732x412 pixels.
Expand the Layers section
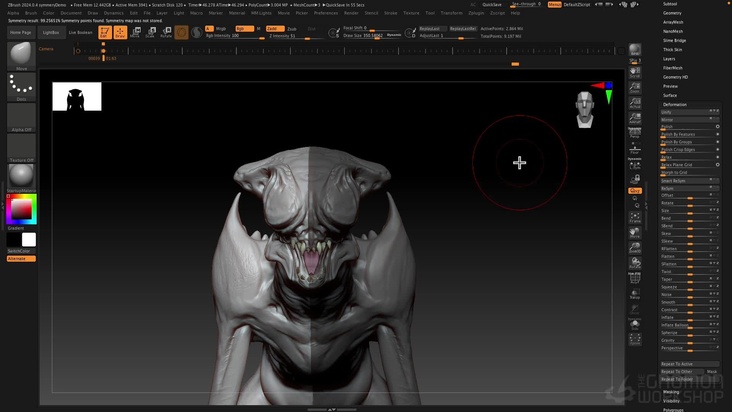pyautogui.click(x=669, y=59)
